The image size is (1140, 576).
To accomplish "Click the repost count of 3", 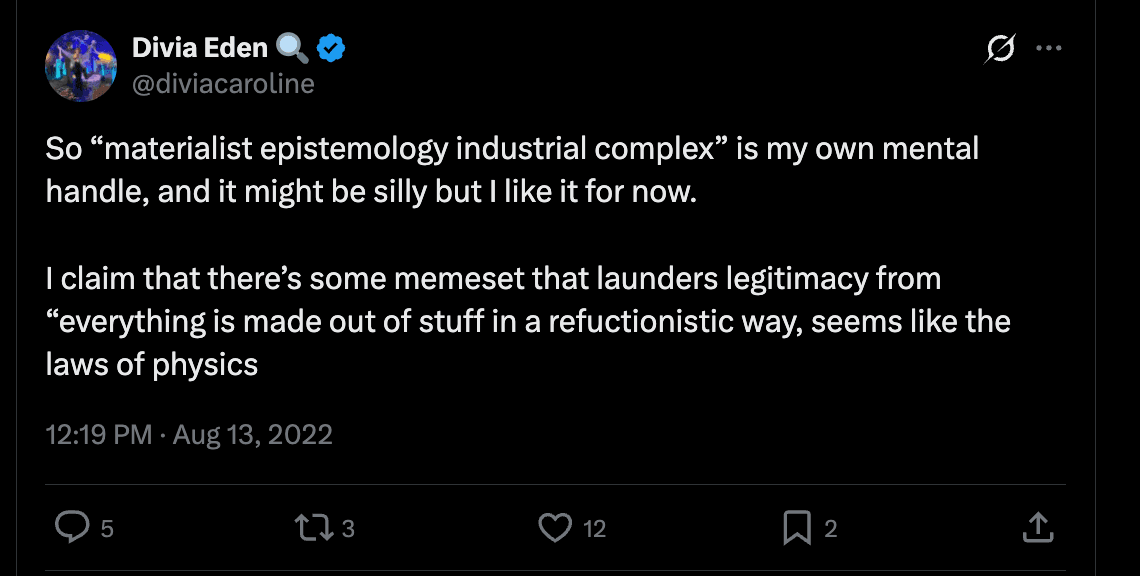I will click(x=348, y=528).
